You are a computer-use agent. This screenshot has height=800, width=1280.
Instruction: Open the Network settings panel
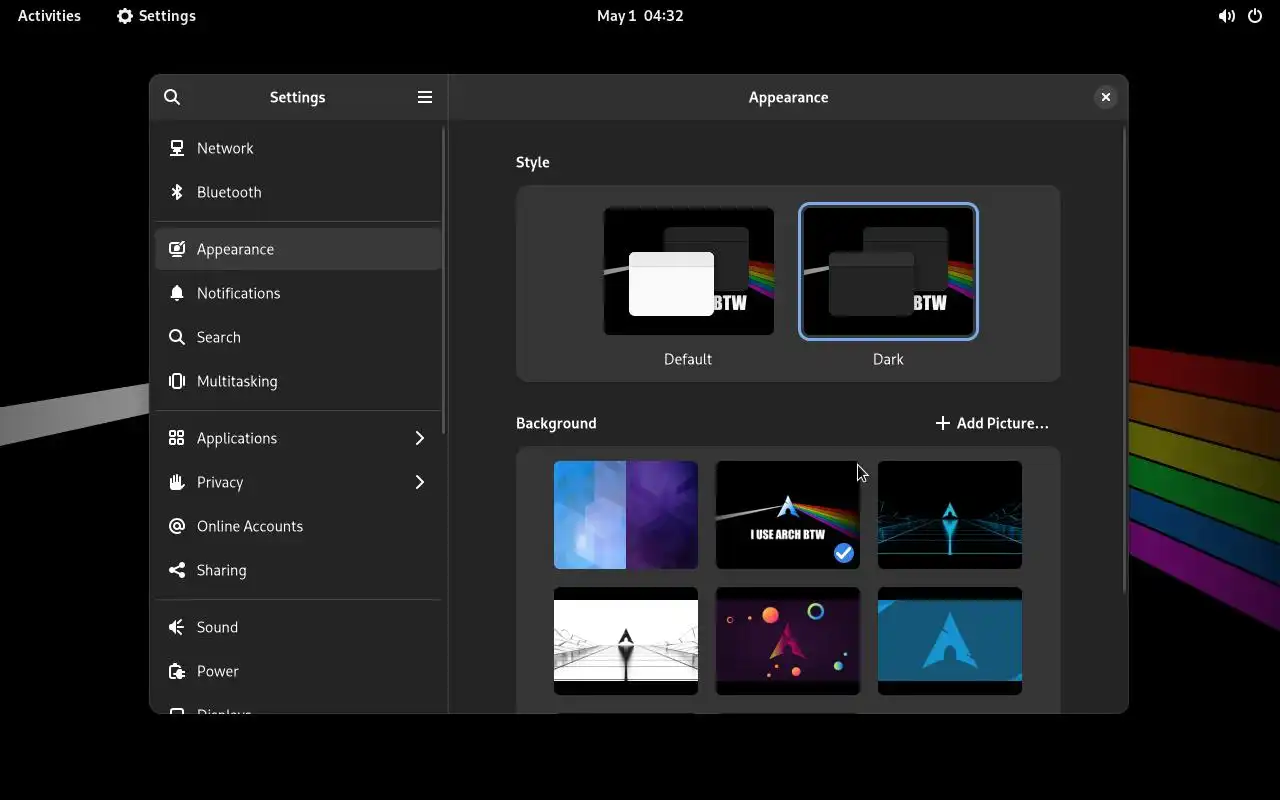click(x=298, y=148)
